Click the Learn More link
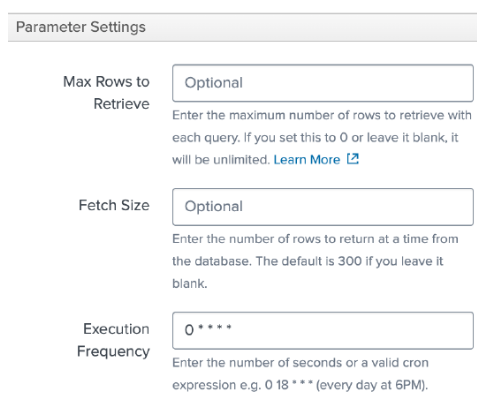This screenshot has width=477, height=412. point(307,160)
